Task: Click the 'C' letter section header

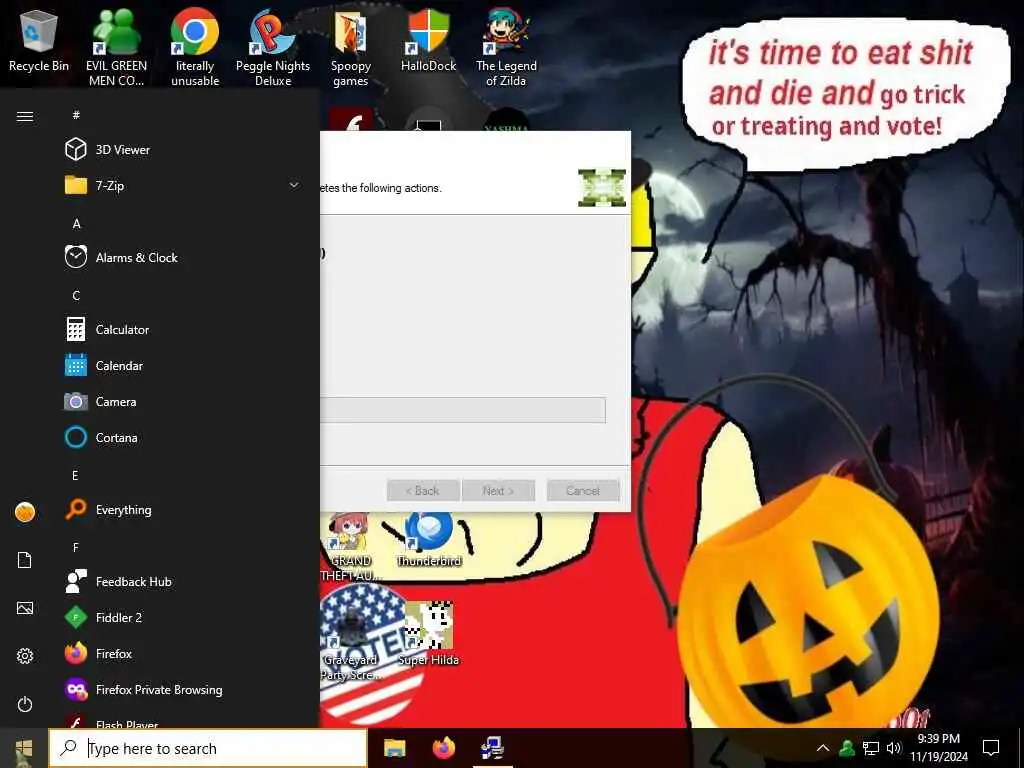Action: 76,295
